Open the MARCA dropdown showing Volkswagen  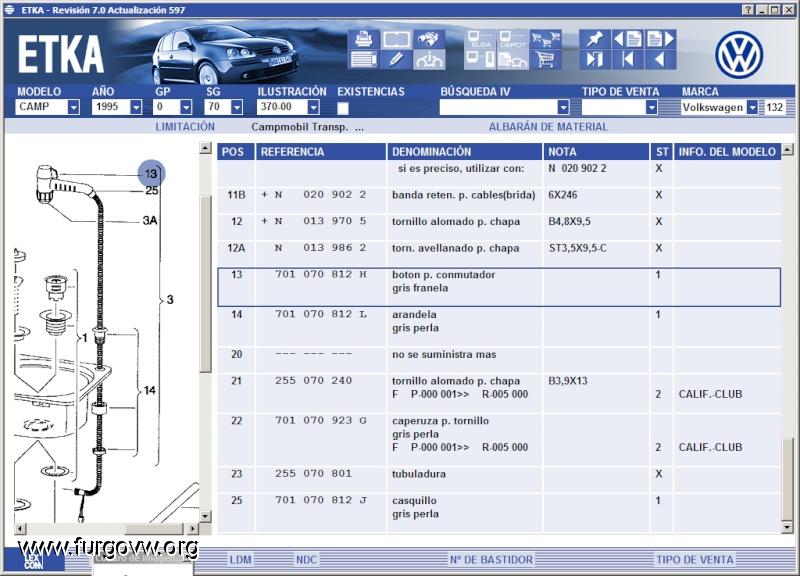pos(753,107)
